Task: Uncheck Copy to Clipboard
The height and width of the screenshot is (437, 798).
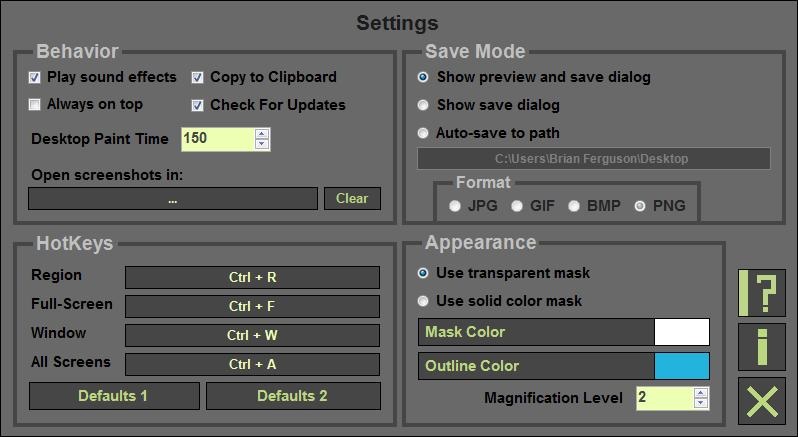Action: pyautogui.click(x=198, y=77)
